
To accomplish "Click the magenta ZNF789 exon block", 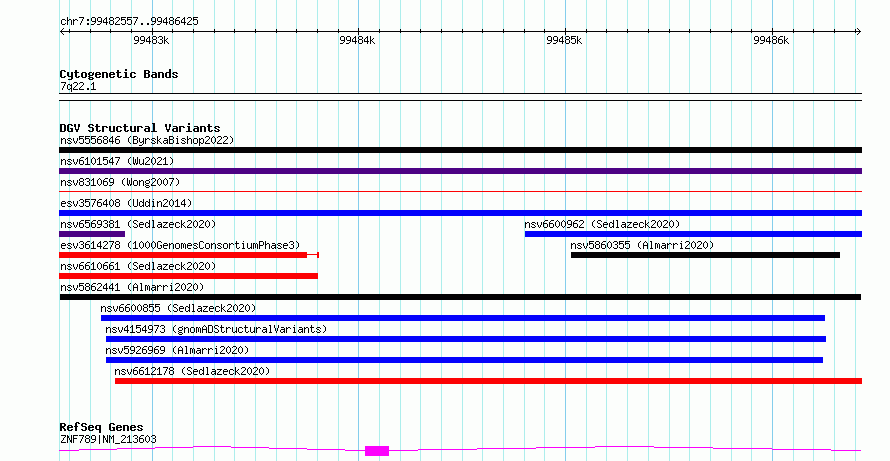I will [377, 451].
